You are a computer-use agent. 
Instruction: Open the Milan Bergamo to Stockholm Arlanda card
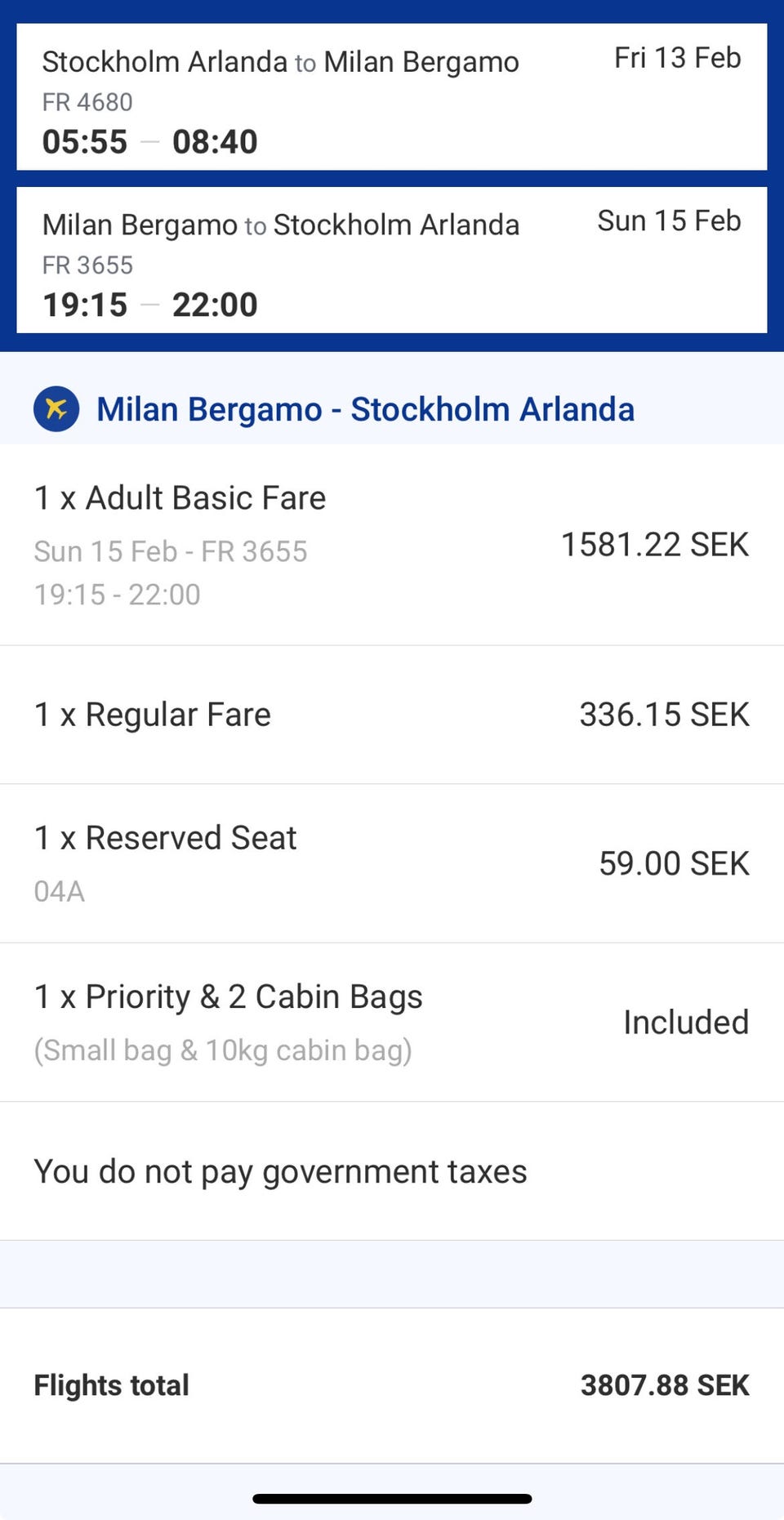392,260
